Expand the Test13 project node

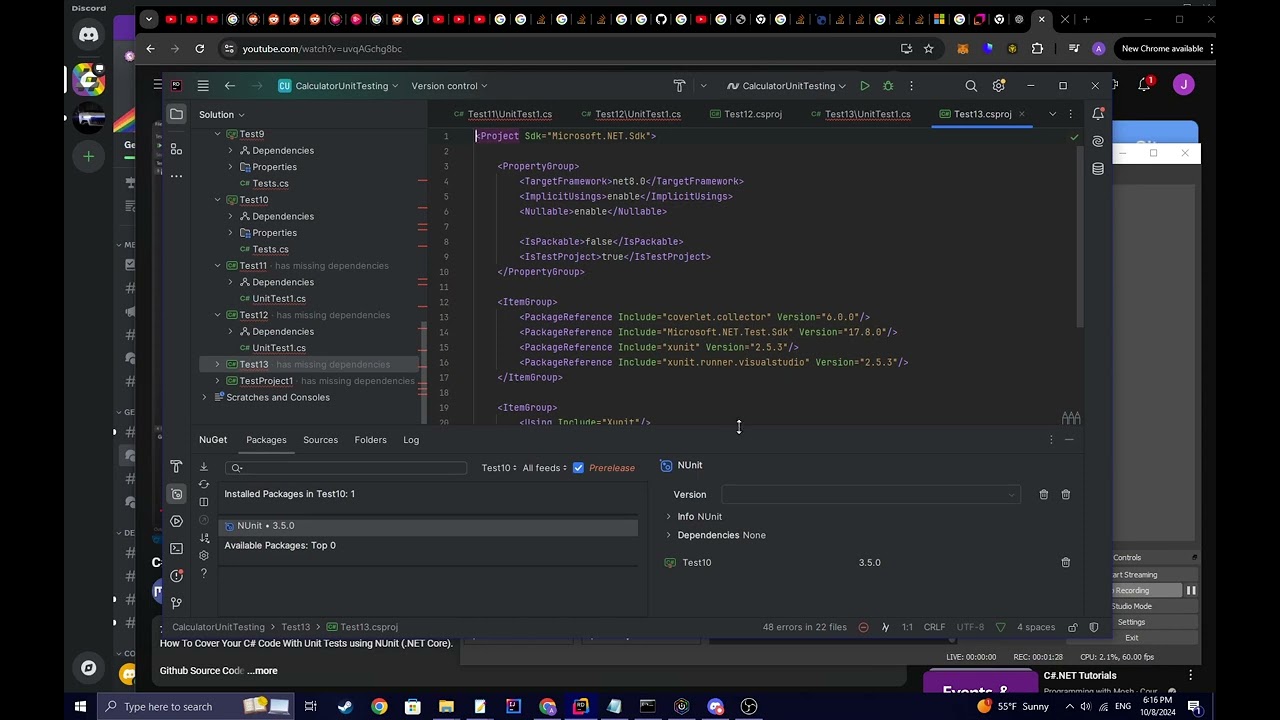(x=217, y=365)
